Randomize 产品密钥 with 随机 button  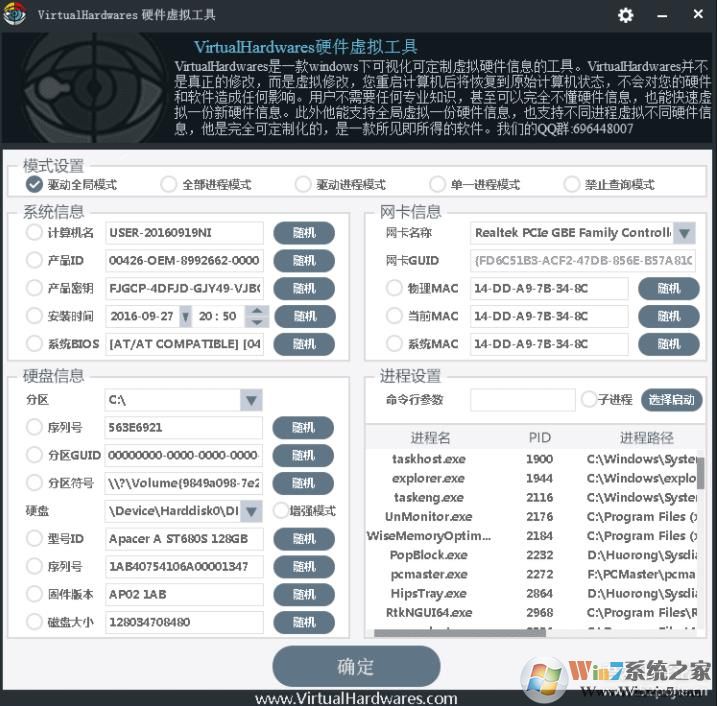pos(304,288)
